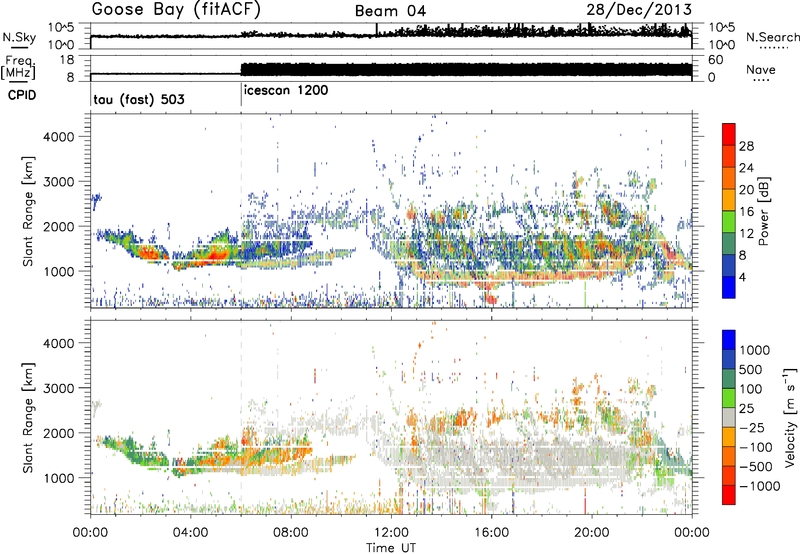Click the 'Power [dB]' color bar label
The image size is (800, 554).
763,211
